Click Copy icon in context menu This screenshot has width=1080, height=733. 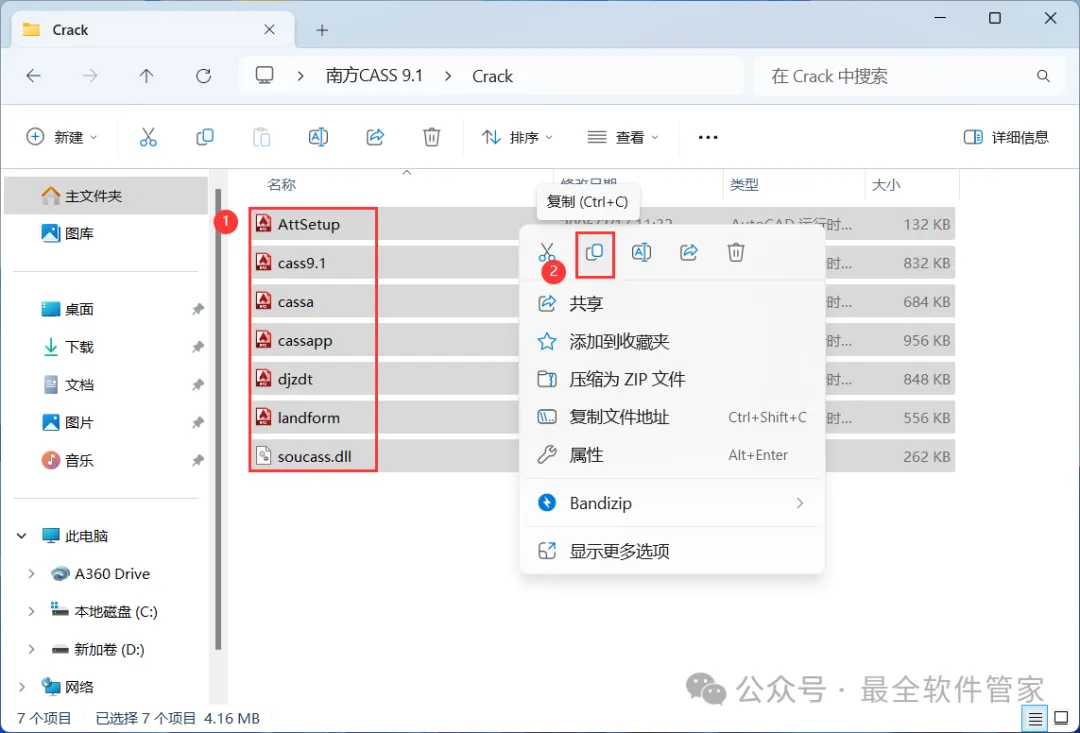click(x=594, y=253)
